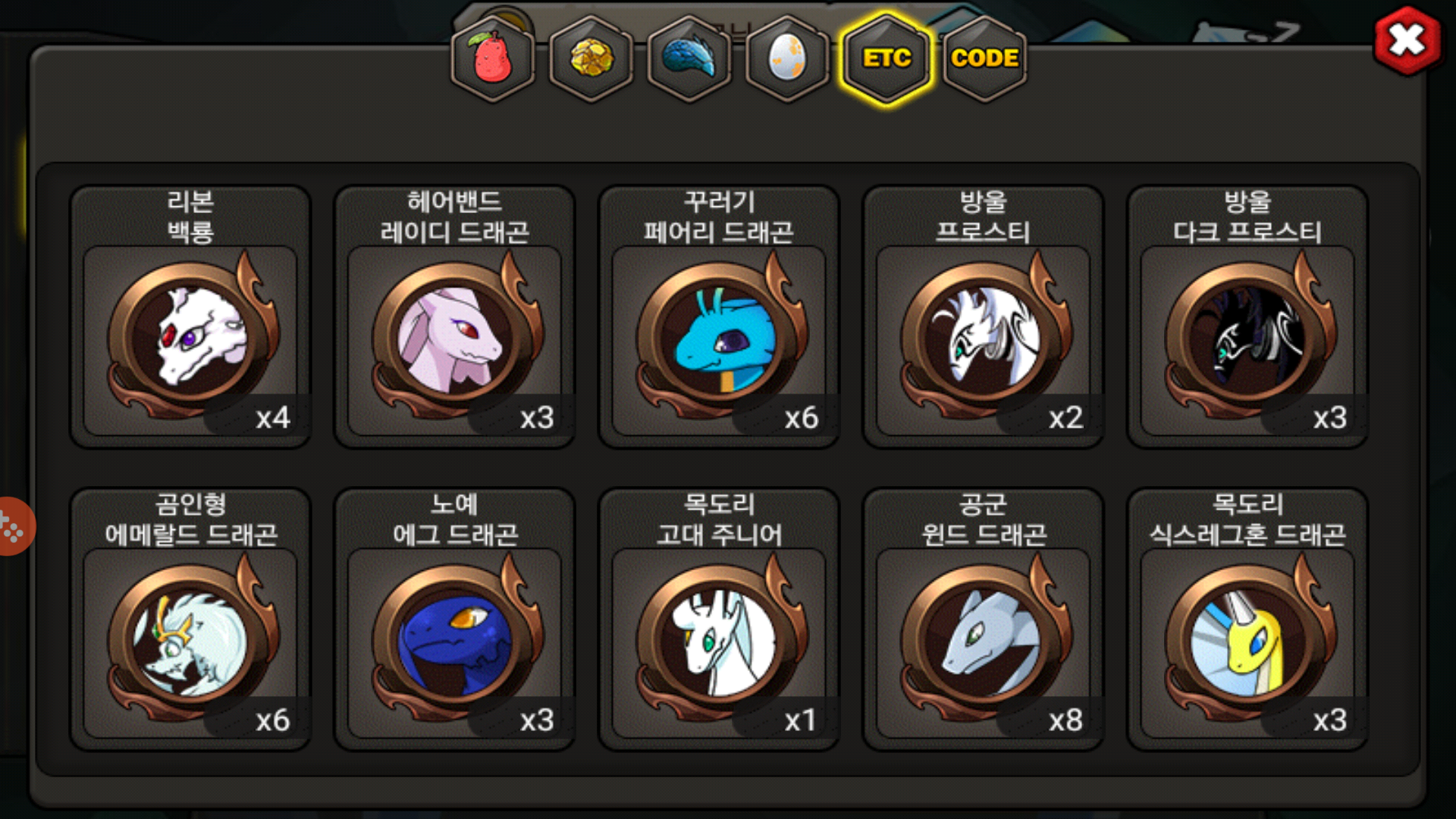Image resolution: width=1456 pixels, height=819 pixels.
Task: Tap the x1 count on 고대 주니어
Action: pyautogui.click(x=801, y=720)
